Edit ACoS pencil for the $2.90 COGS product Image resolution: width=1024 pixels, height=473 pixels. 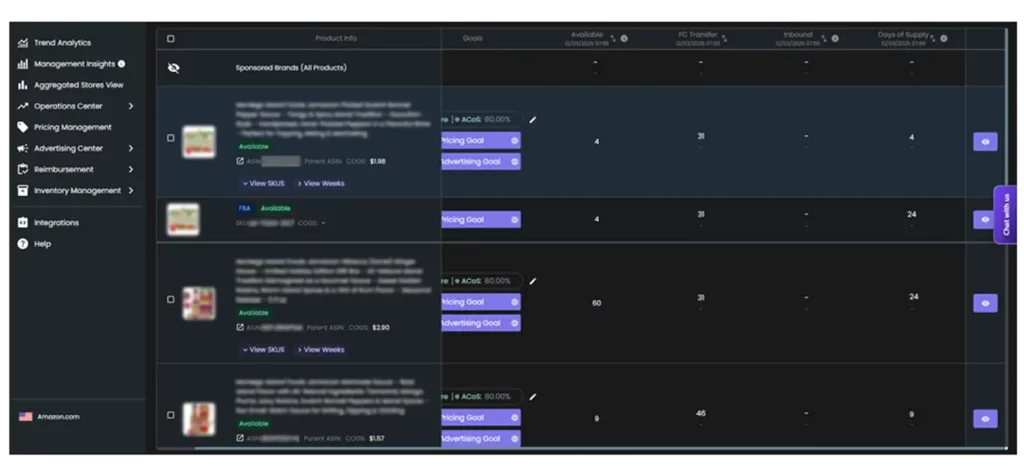[533, 281]
